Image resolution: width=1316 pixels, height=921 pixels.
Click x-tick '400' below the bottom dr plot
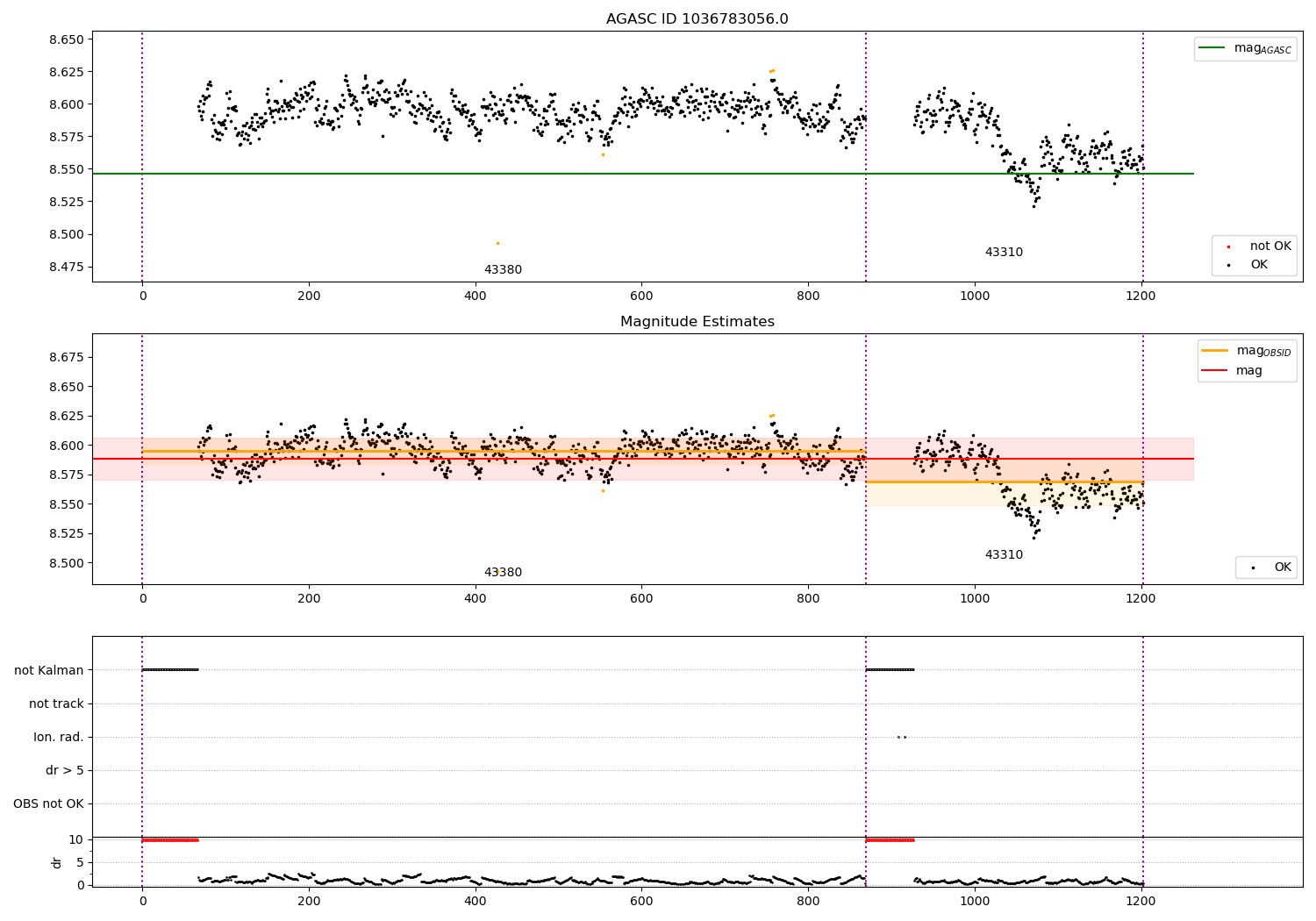[475, 901]
